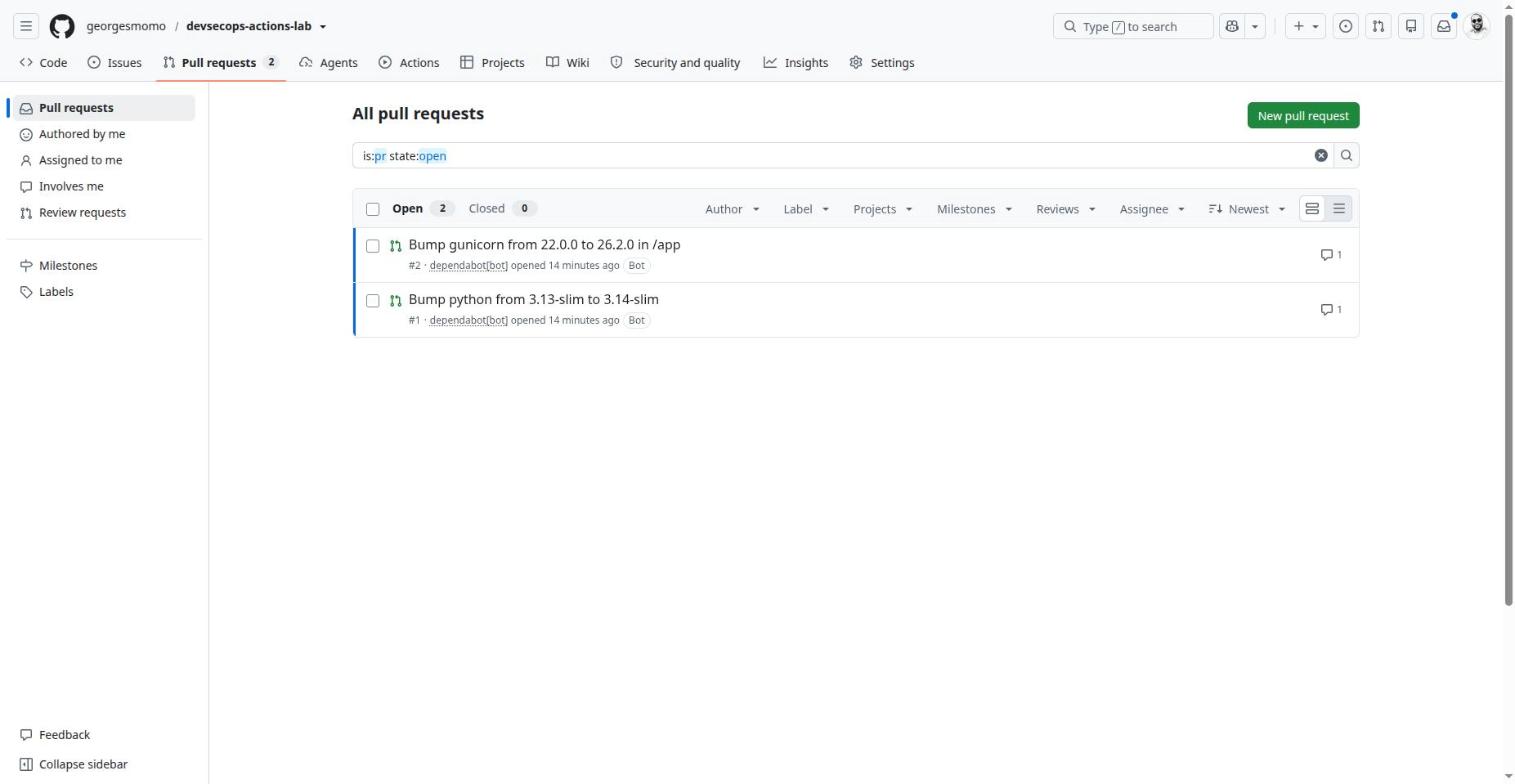Switch to the Actions tab
The image size is (1515, 784).
pyautogui.click(x=409, y=62)
